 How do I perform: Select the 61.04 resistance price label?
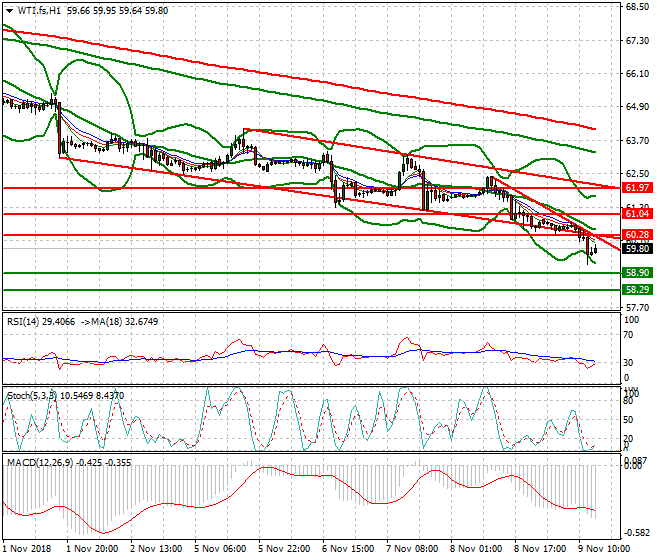tap(637, 214)
